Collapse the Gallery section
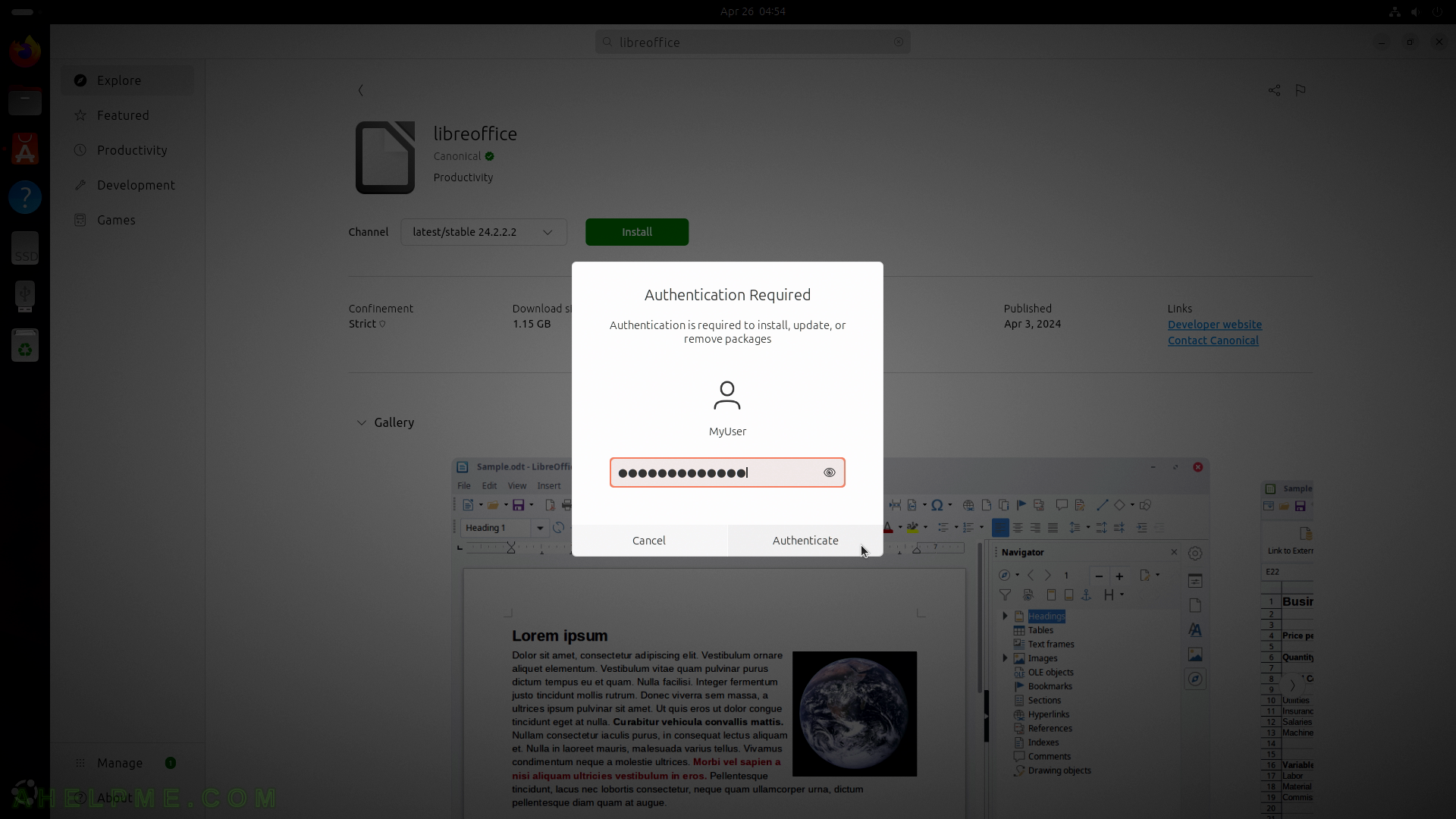 click(362, 422)
